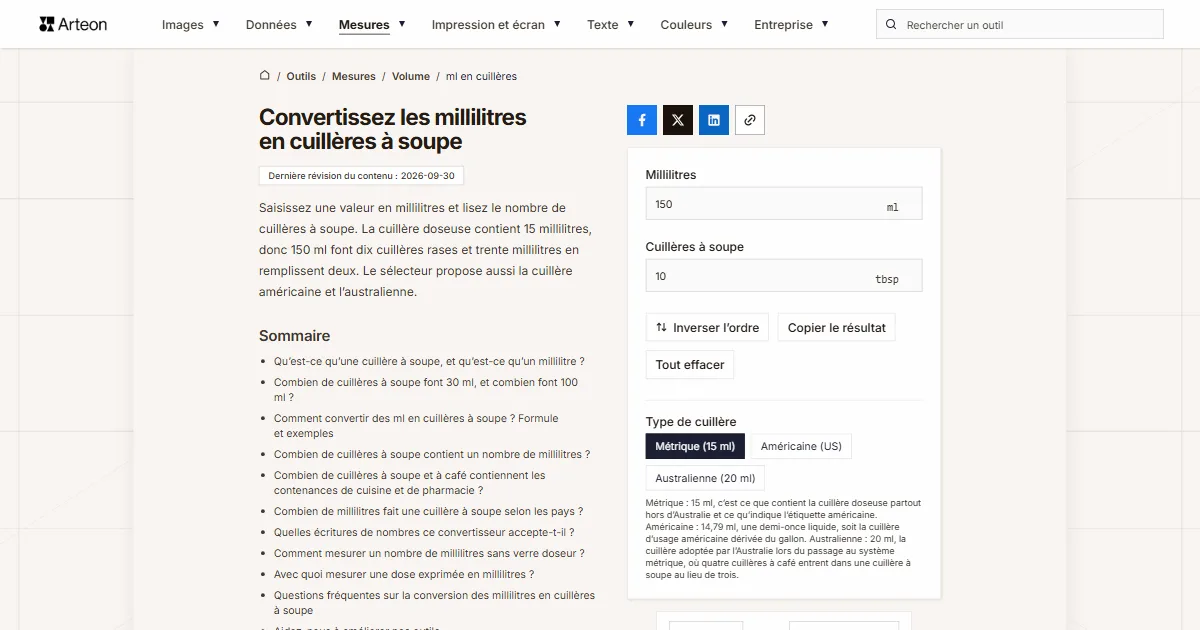Open 'Quelles écritures de nombres' link

424,532
